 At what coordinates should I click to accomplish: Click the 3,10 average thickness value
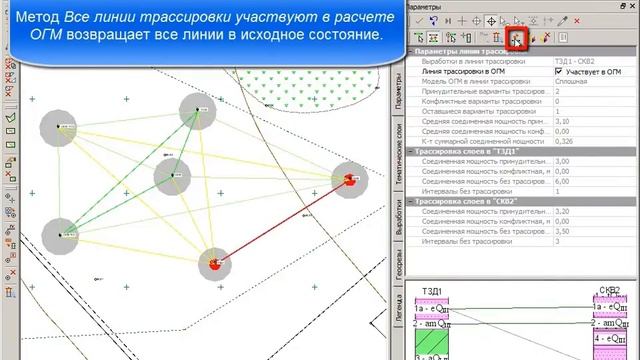tap(562, 121)
